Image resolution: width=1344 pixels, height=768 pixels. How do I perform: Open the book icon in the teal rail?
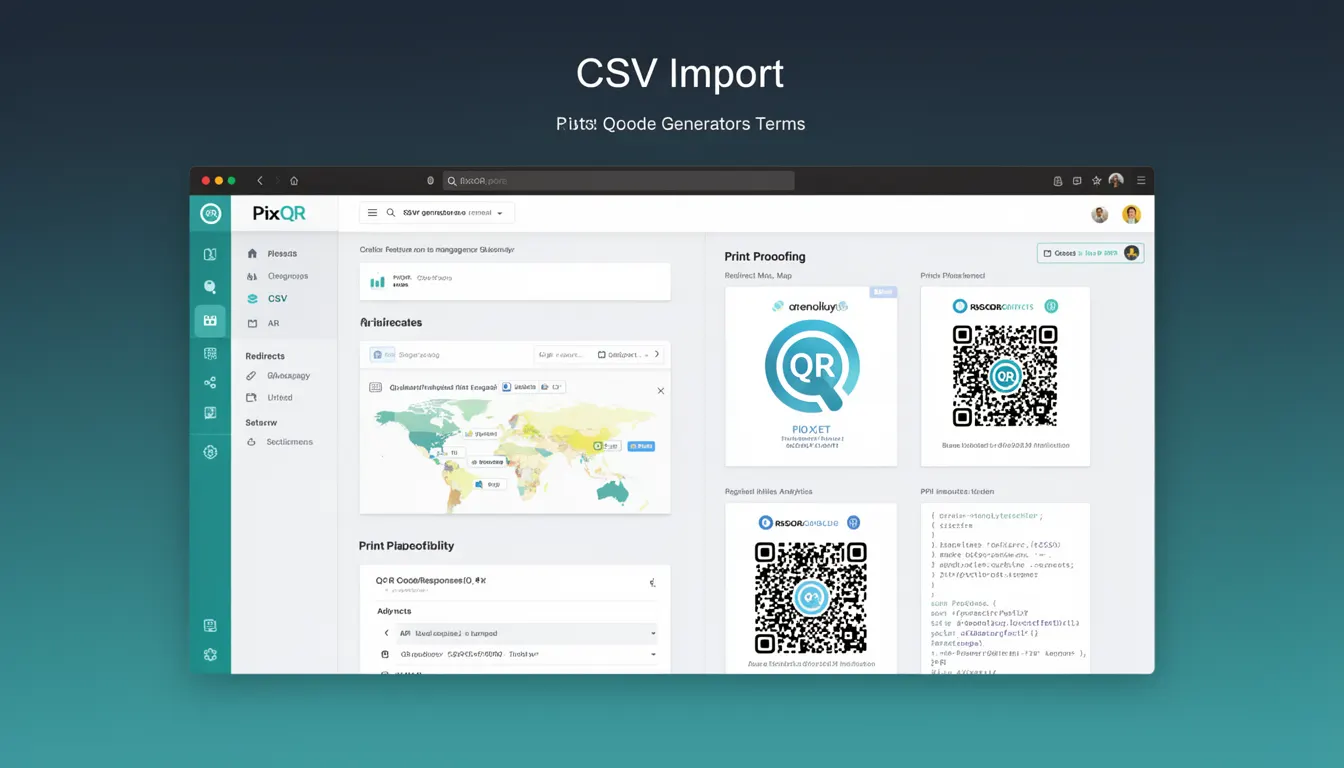click(210, 254)
